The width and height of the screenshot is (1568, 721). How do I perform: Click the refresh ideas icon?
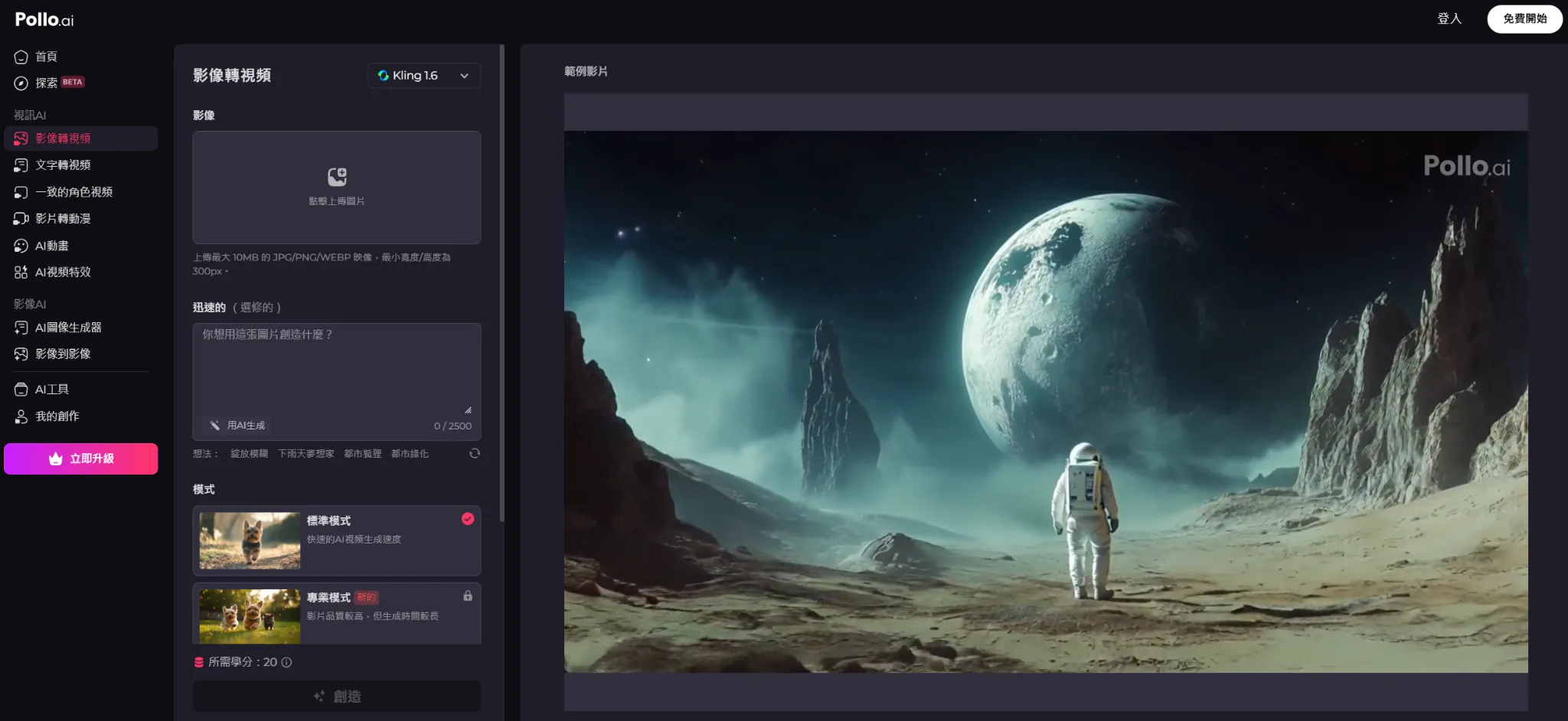[475, 453]
